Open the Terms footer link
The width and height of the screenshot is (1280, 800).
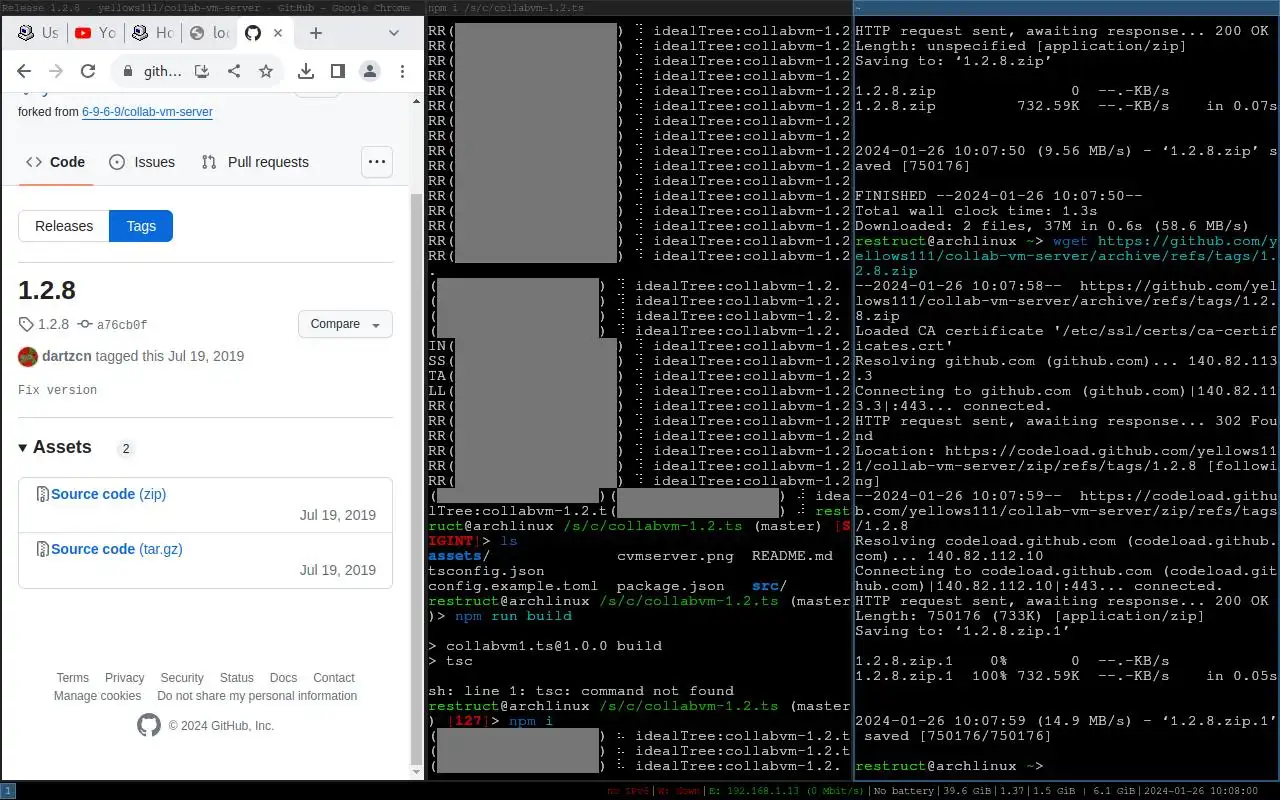pyautogui.click(x=72, y=678)
